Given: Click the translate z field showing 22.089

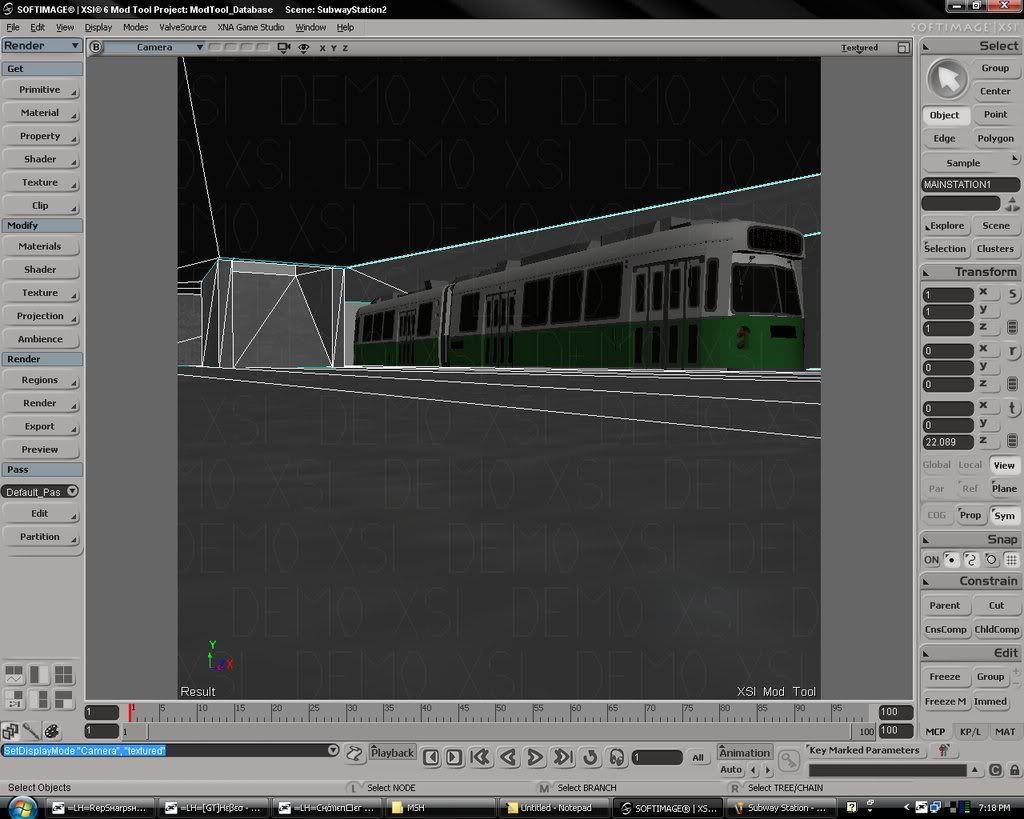Looking at the screenshot, I should [x=948, y=442].
